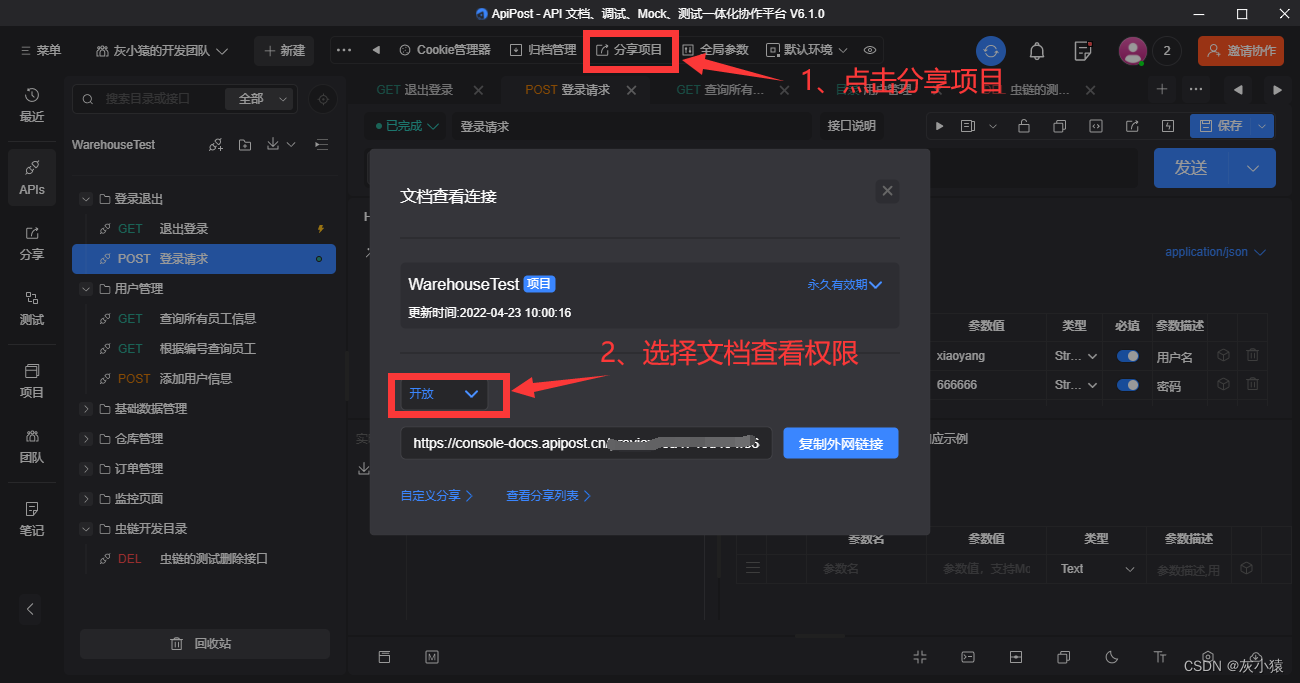Click the new API plug icon beside WarehouseTest
The width and height of the screenshot is (1300, 683).
[215, 145]
